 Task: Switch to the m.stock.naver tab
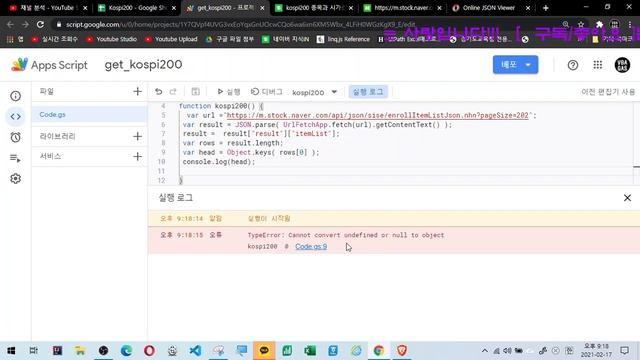402,8
